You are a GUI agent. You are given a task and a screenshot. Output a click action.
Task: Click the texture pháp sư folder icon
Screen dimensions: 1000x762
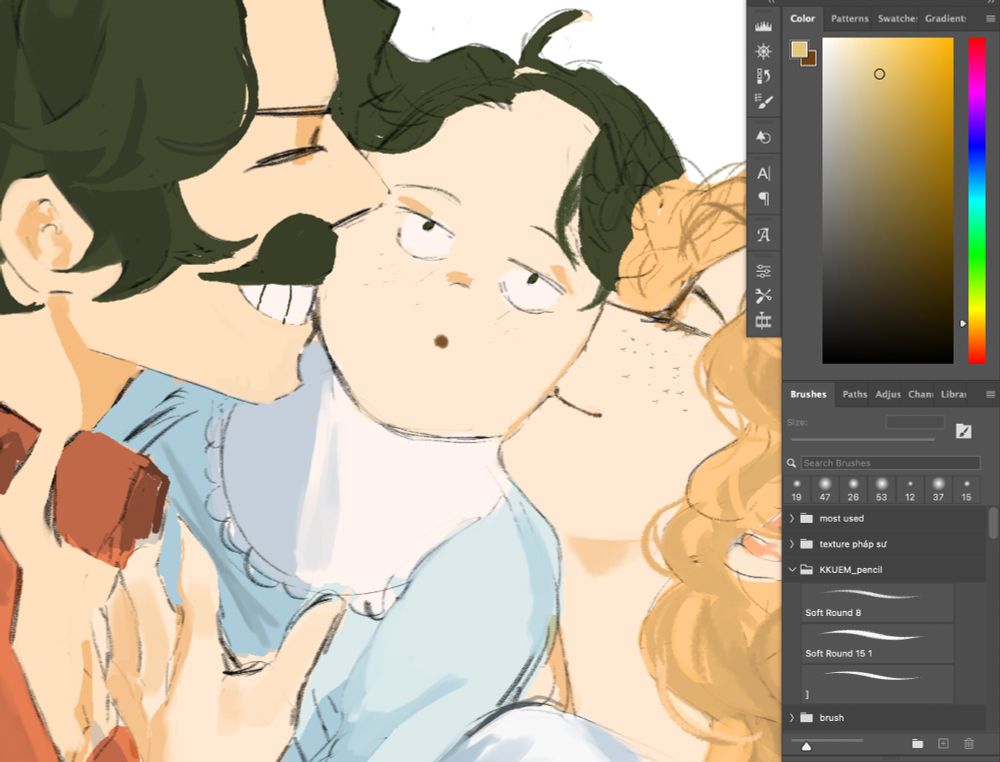click(x=806, y=544)
